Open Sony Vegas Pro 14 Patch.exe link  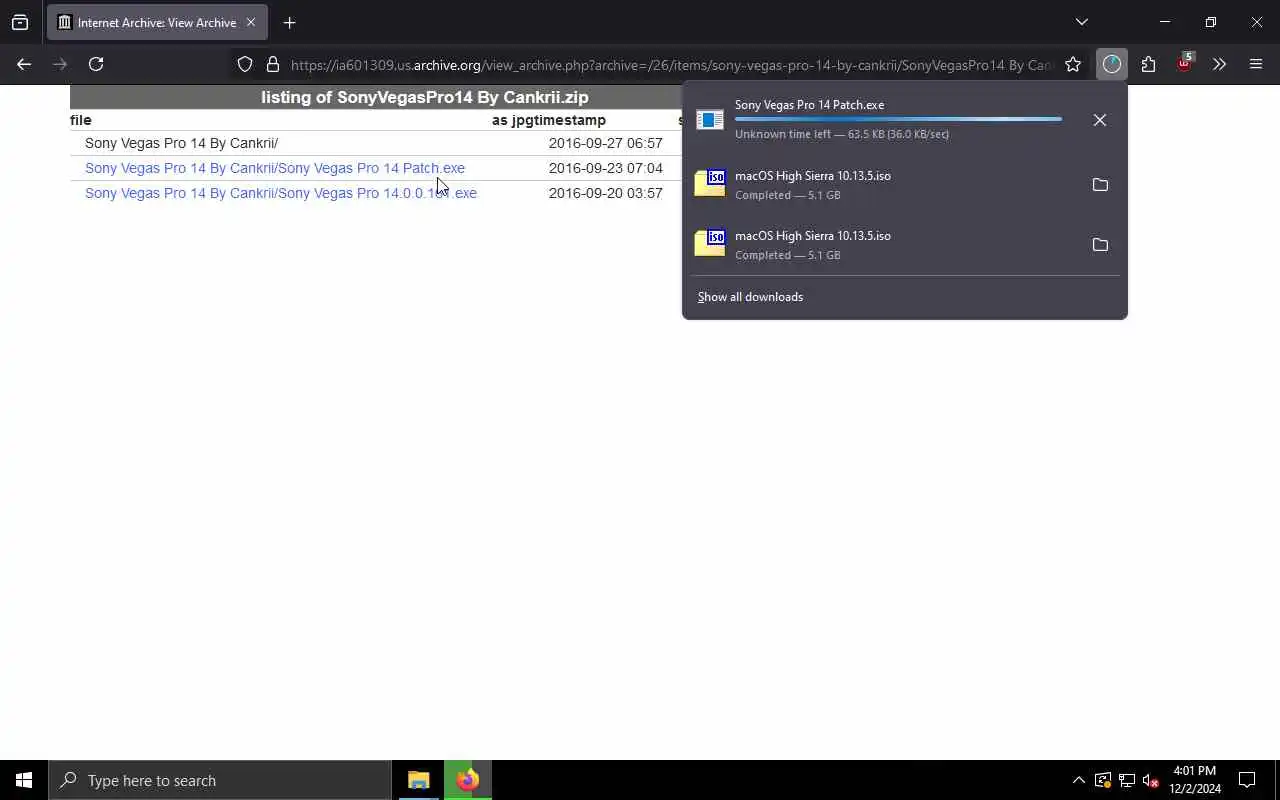pyautogui.click(x=275, y=168)
